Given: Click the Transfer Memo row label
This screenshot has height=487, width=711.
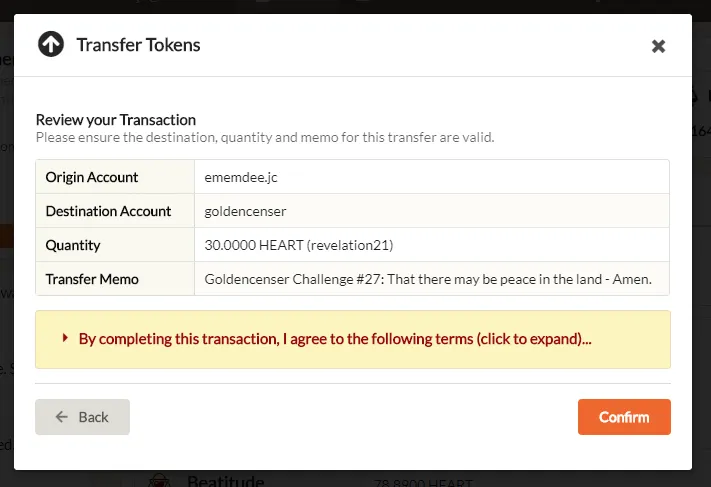Looking at the screenshot, I should click(x=92, y=279).
